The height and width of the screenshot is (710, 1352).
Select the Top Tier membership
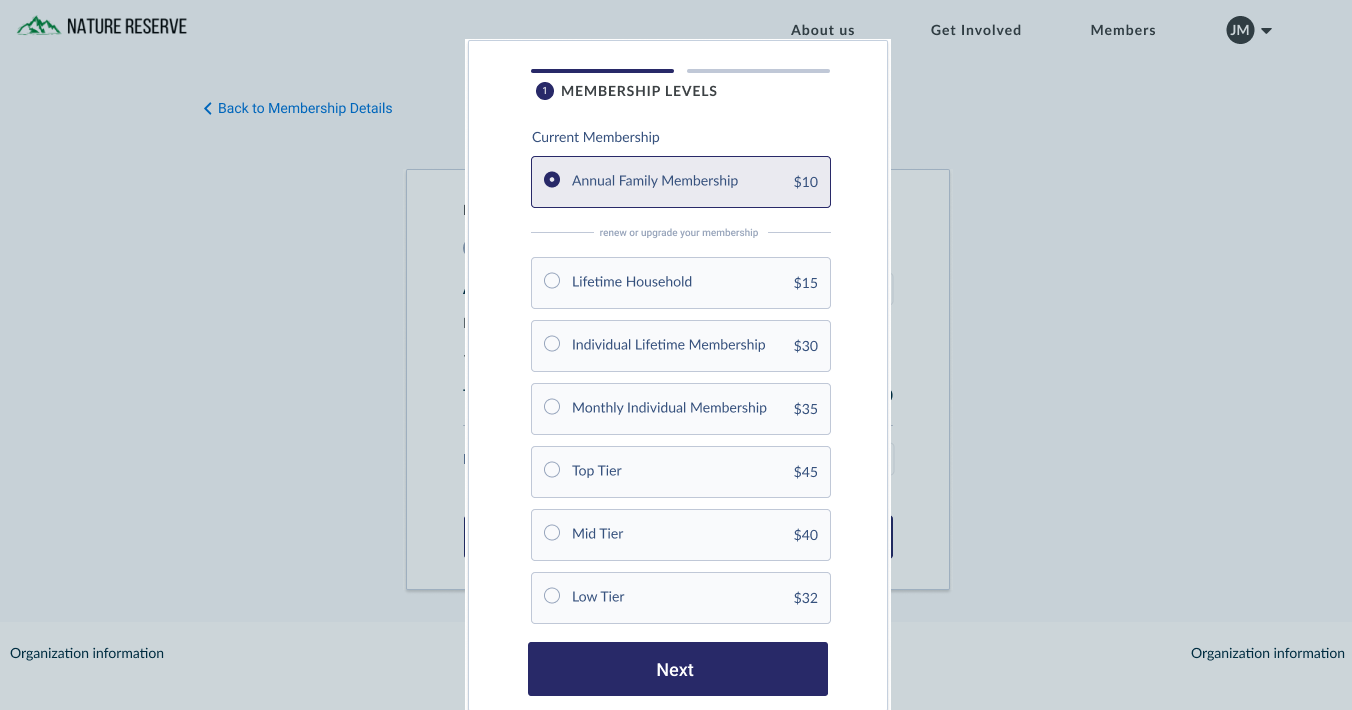(x=681, y=472)
